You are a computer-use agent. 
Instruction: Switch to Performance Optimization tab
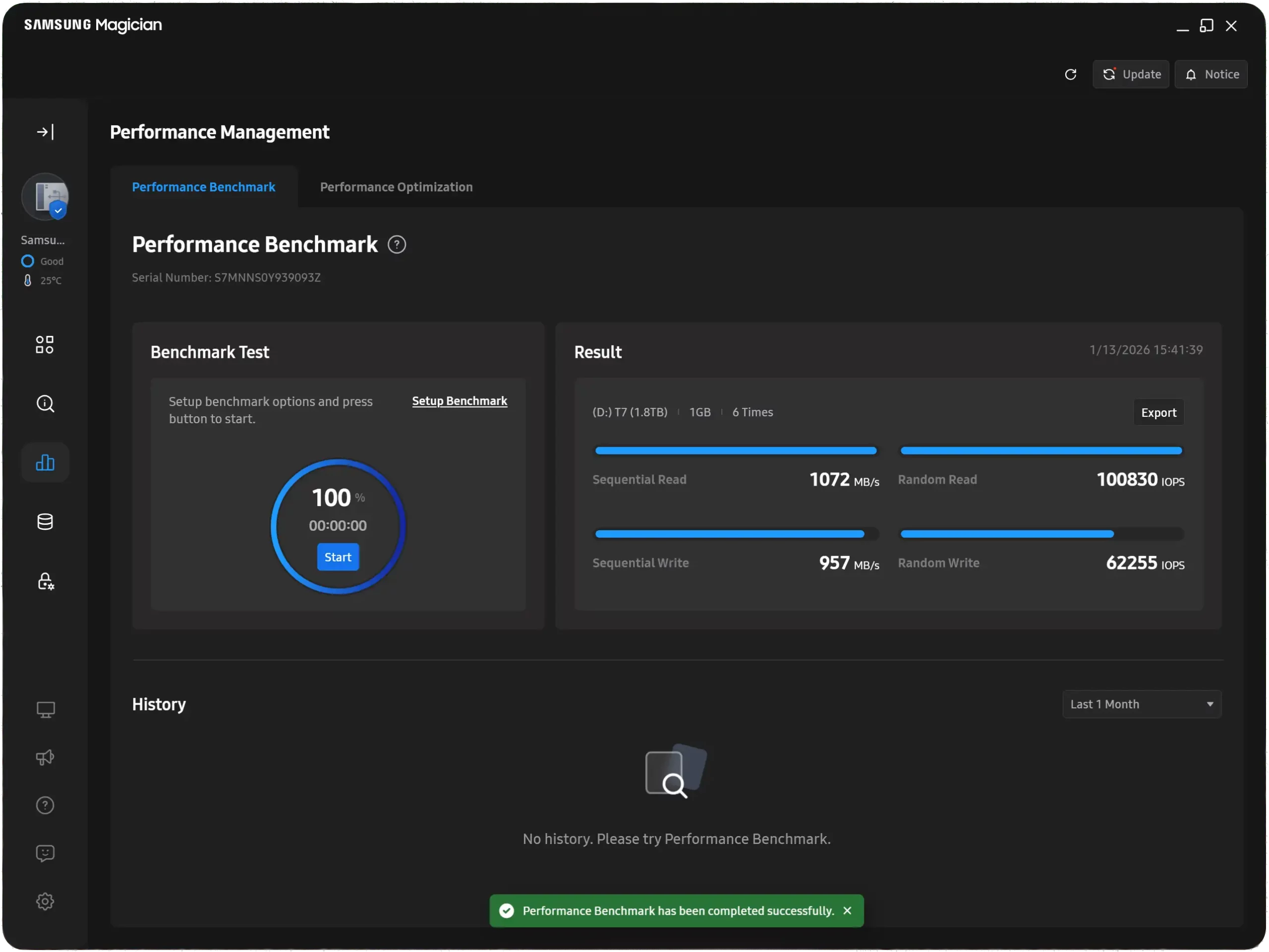coord(397,187)
